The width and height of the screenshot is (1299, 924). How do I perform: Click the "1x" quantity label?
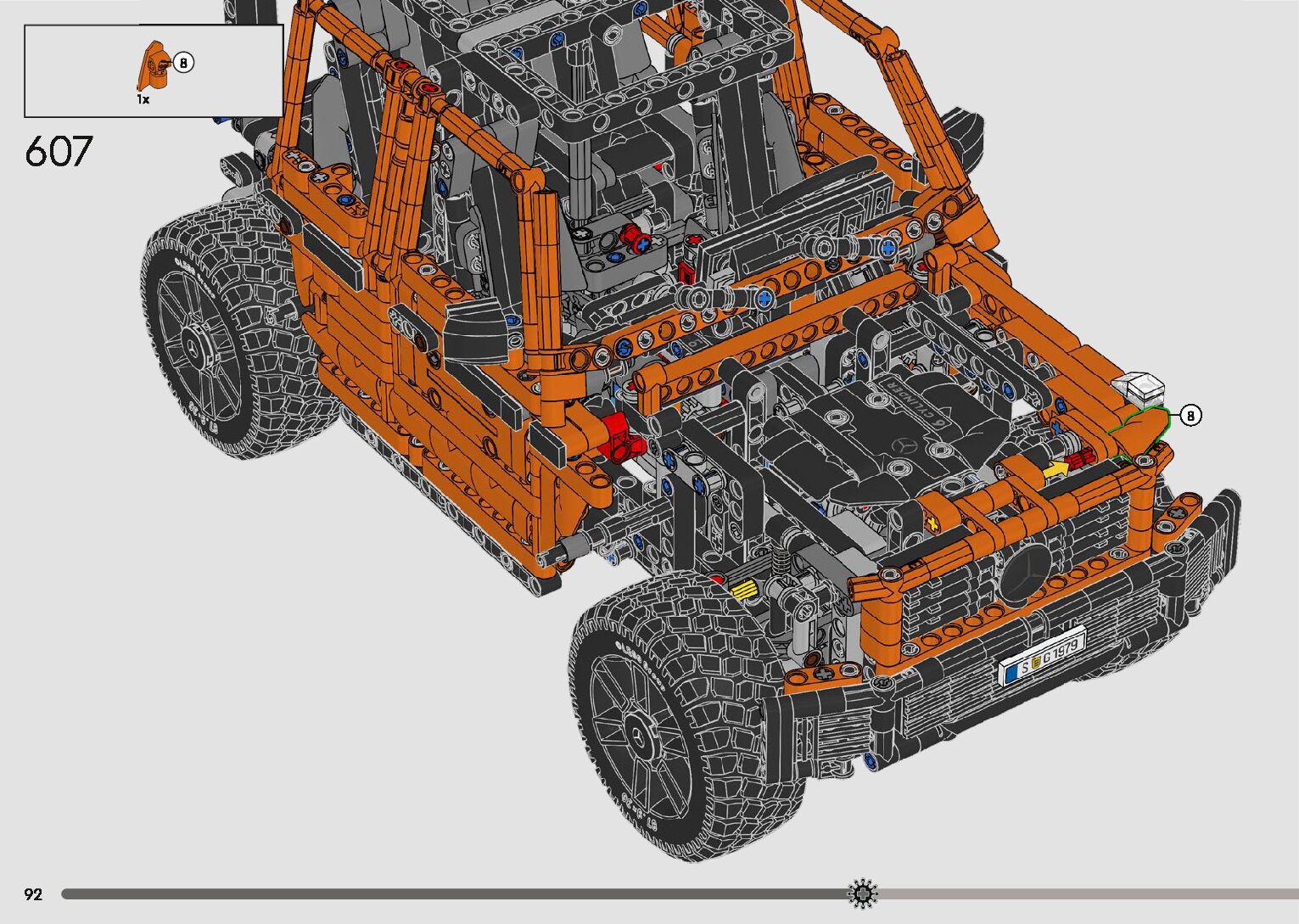click(x=143, y=99)
